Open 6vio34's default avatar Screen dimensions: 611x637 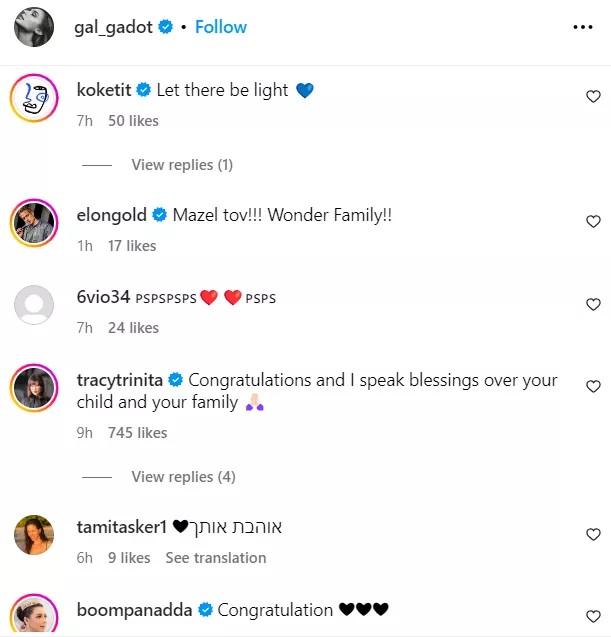(33, 305)
